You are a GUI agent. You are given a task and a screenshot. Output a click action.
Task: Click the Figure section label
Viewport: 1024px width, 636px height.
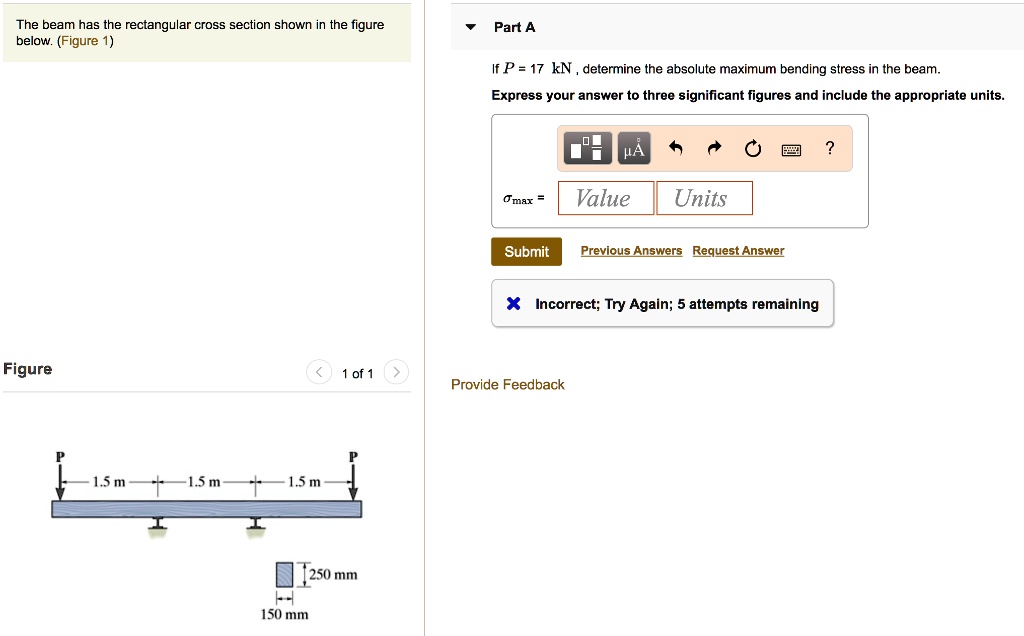[28, 368]
